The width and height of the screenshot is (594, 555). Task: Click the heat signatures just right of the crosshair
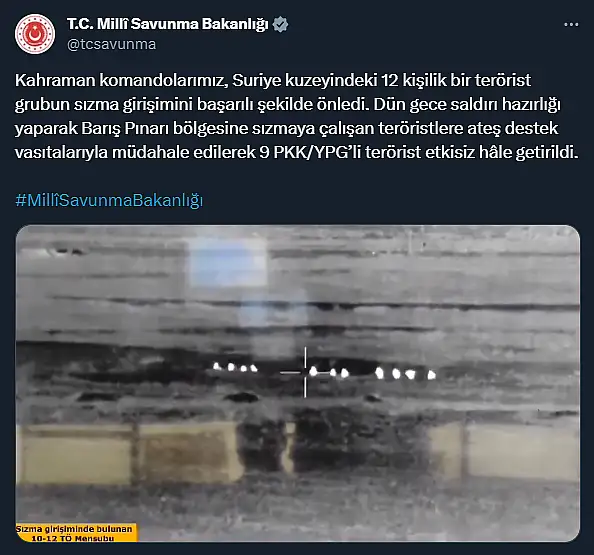329,372
